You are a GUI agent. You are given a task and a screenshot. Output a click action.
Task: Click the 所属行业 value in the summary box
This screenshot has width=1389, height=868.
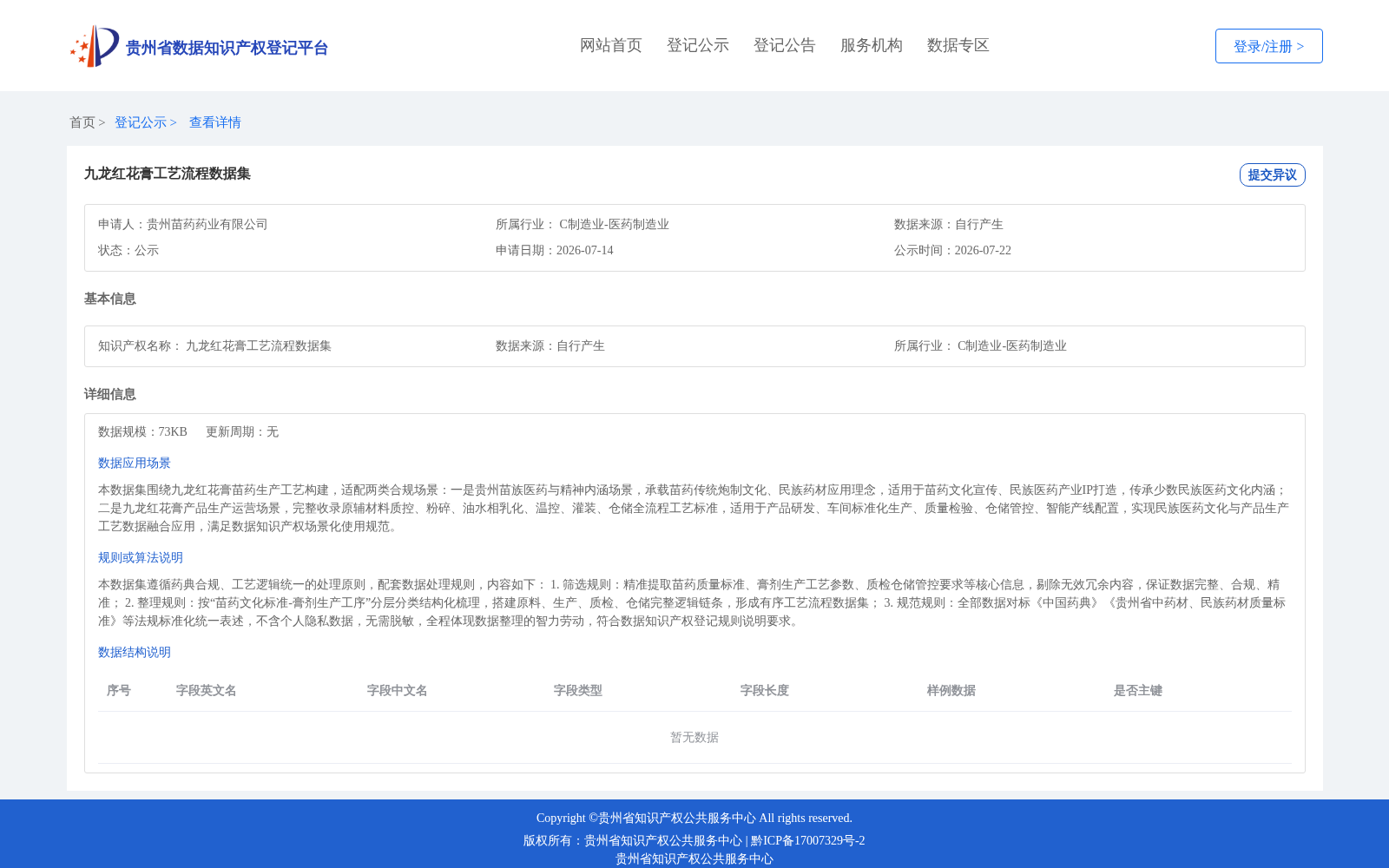coord(614,224)
